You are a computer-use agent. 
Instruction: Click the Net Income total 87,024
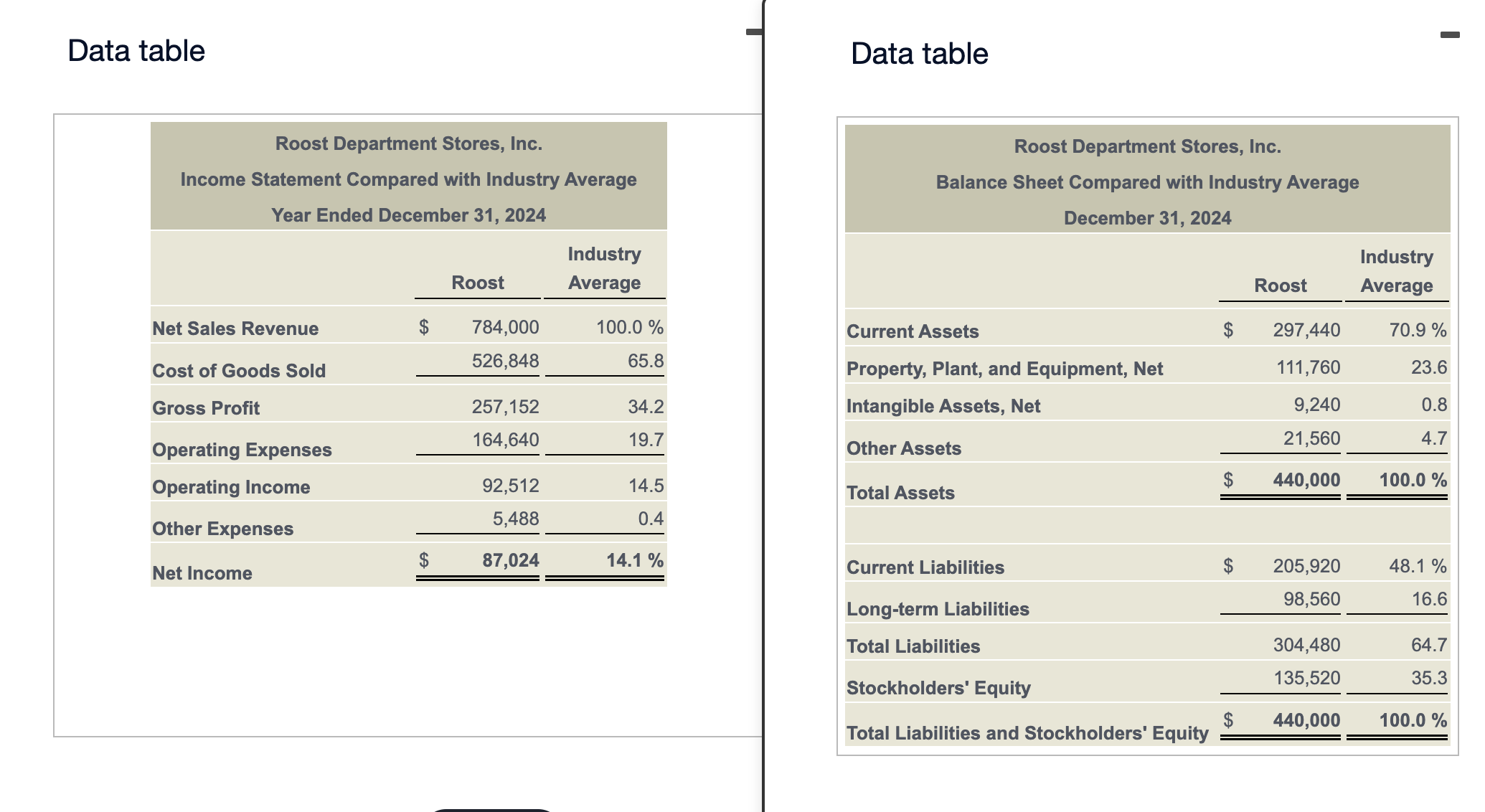(x=510, y=560)
